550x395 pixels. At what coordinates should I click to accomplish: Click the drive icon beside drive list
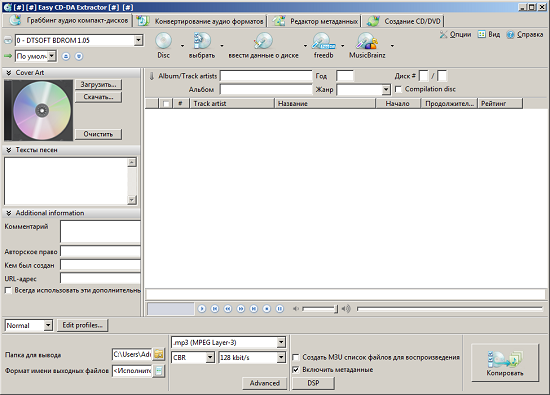[8, 40]
